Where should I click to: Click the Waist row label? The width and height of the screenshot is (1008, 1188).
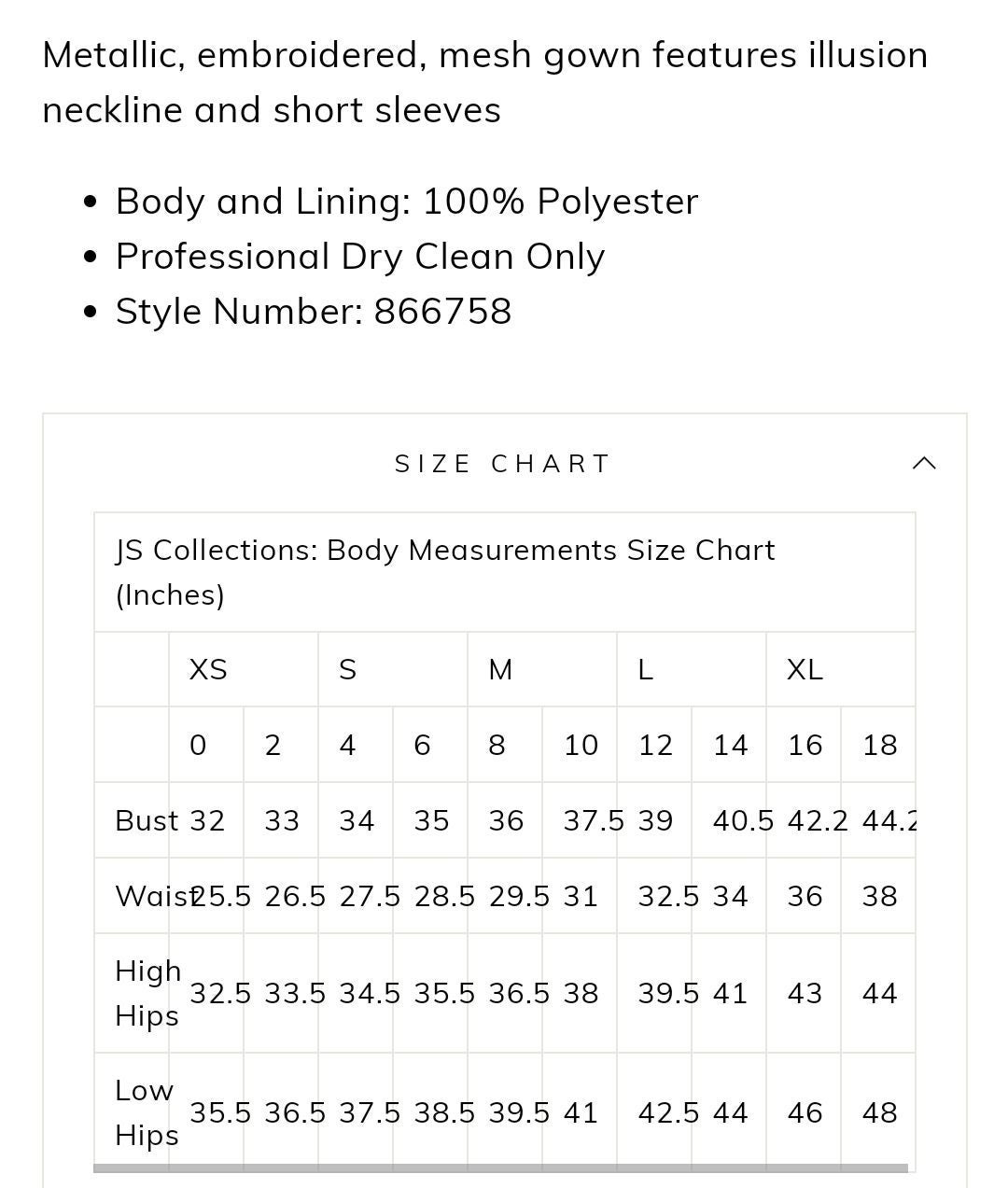pyautogui.click(x=151, y=896)
